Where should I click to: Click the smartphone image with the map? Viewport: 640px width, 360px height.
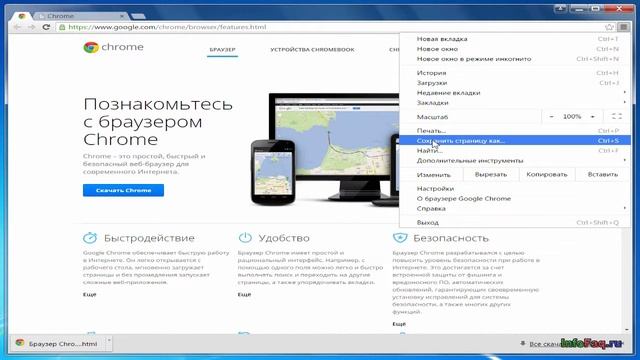pyautogui.click(x=273, y=173)
